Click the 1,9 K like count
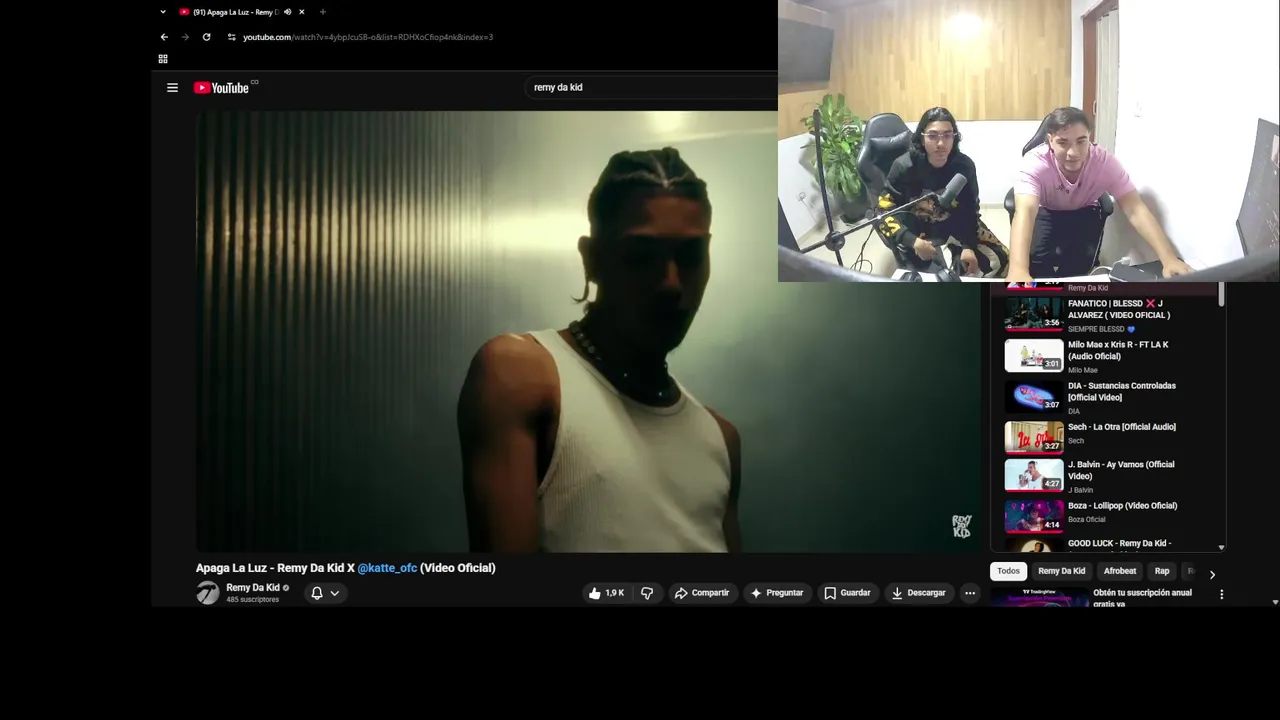 coord(614,593)
